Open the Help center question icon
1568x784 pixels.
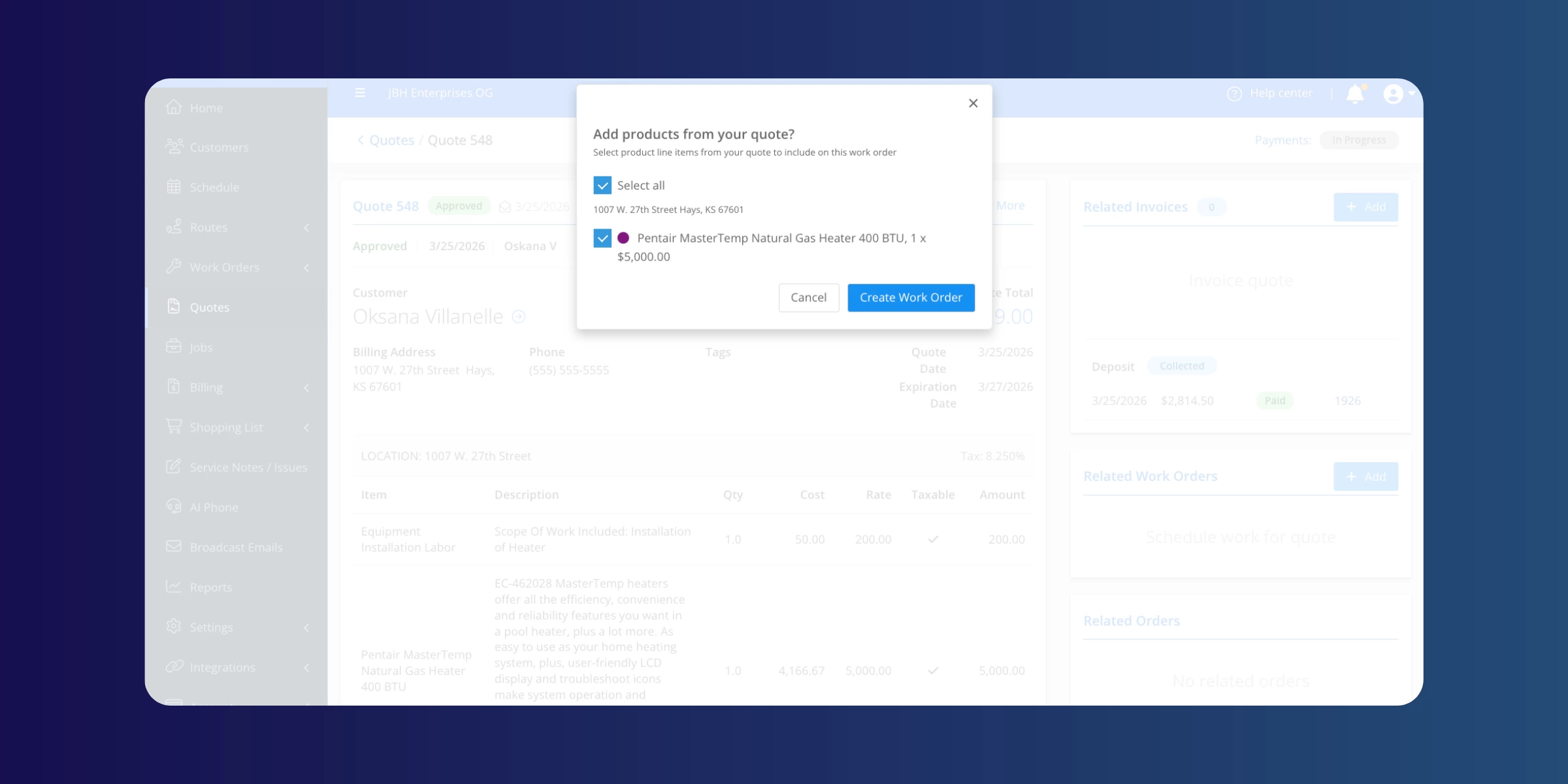point(1234,94)
